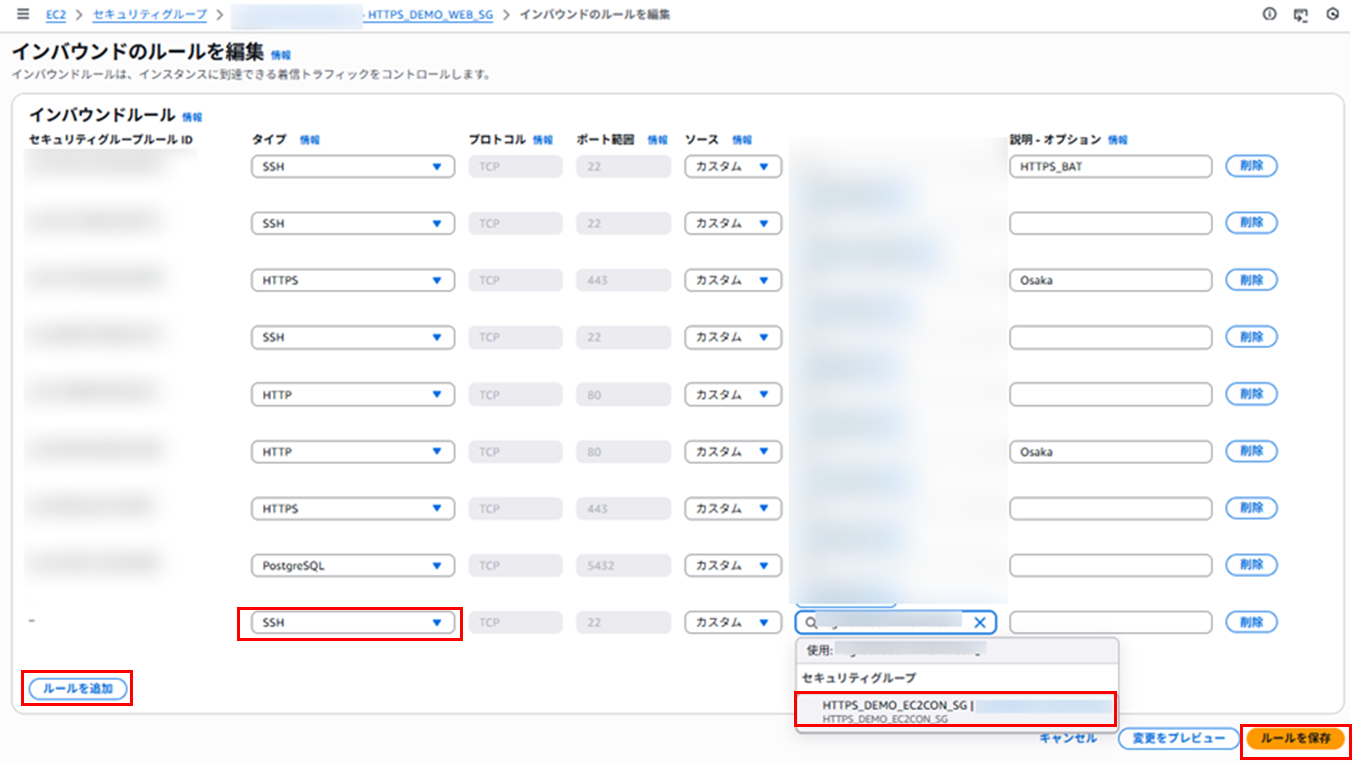This screenshot has height=764, width=1352.
Task: Open カスタム source dropdown in HTTPS_BAT row
Action: tap(733, 167)
